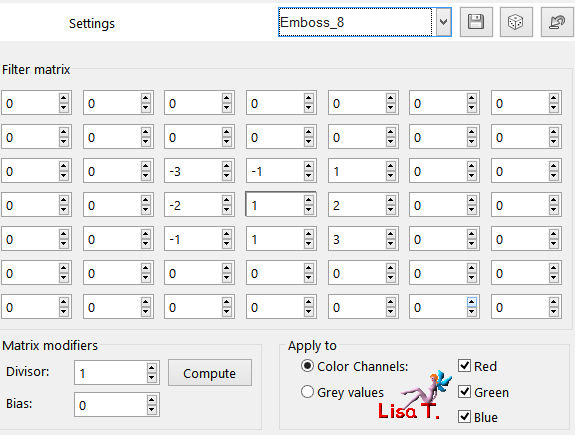Click the top-left matrix cell field
Viewport: 575px width, 435px height.
[30, 103]
